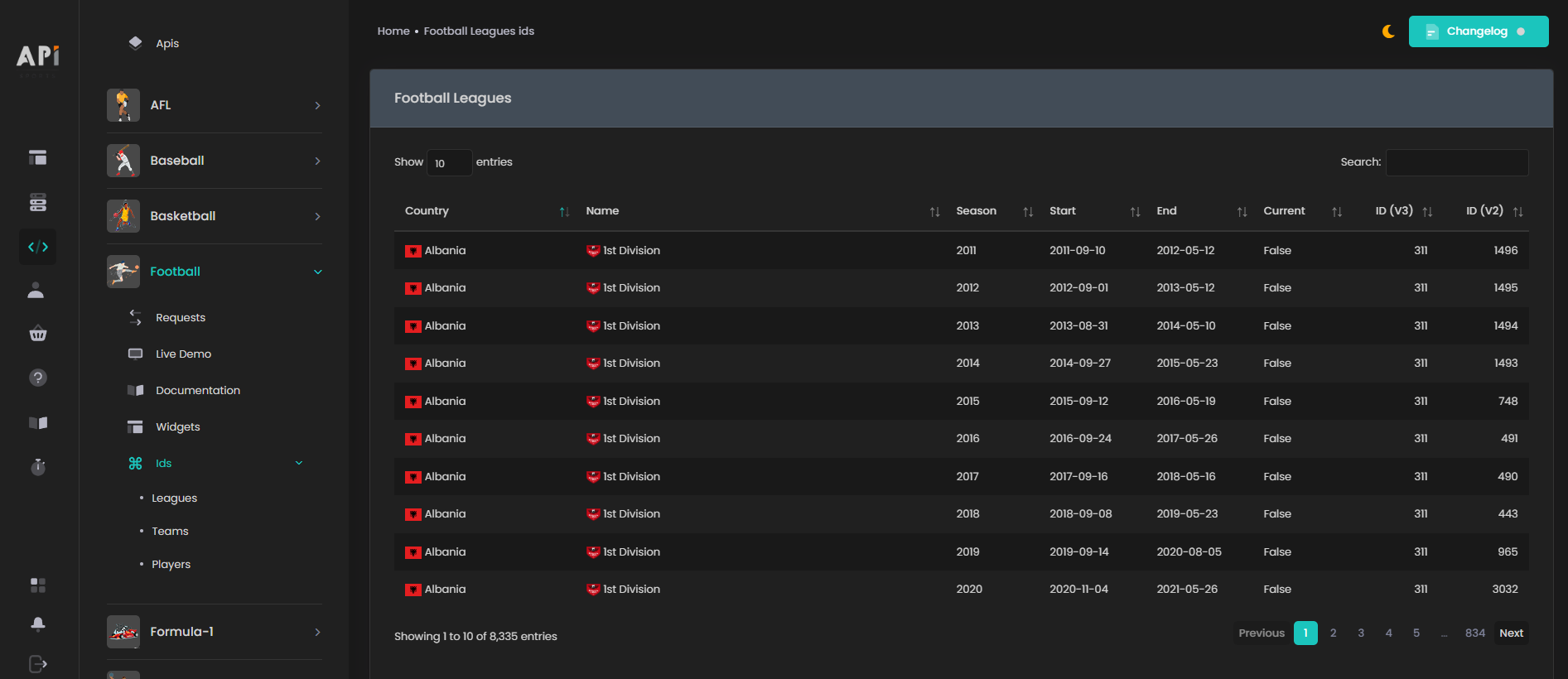The height and width of the screenshot is (679, 1568).
Task: Click the Requests arrows icon in Football menu
Action: click(x=136, y=317)
